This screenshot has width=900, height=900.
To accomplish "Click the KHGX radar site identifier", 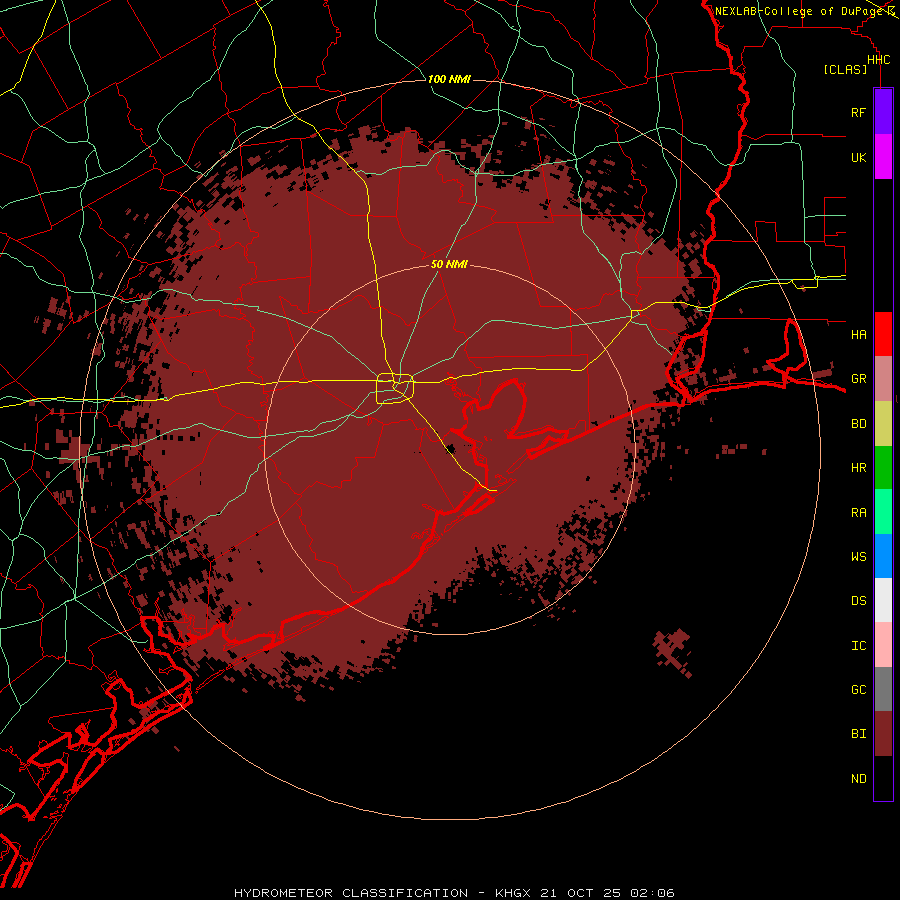I will click(513, 893).
